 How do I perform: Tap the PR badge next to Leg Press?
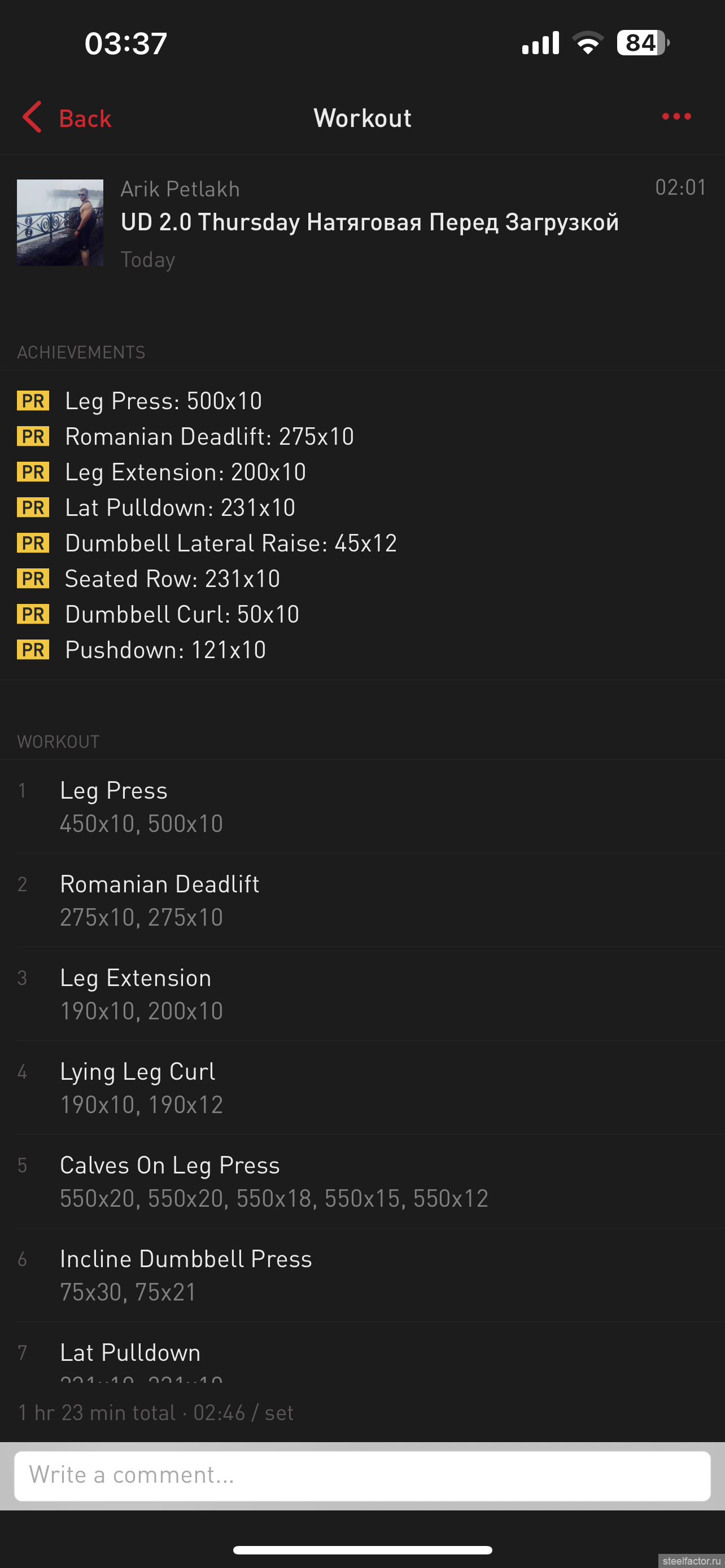click(x=33, y=401)
